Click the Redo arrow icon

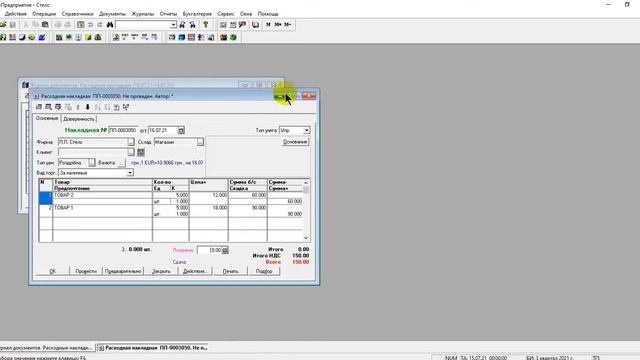coord(100,25)
